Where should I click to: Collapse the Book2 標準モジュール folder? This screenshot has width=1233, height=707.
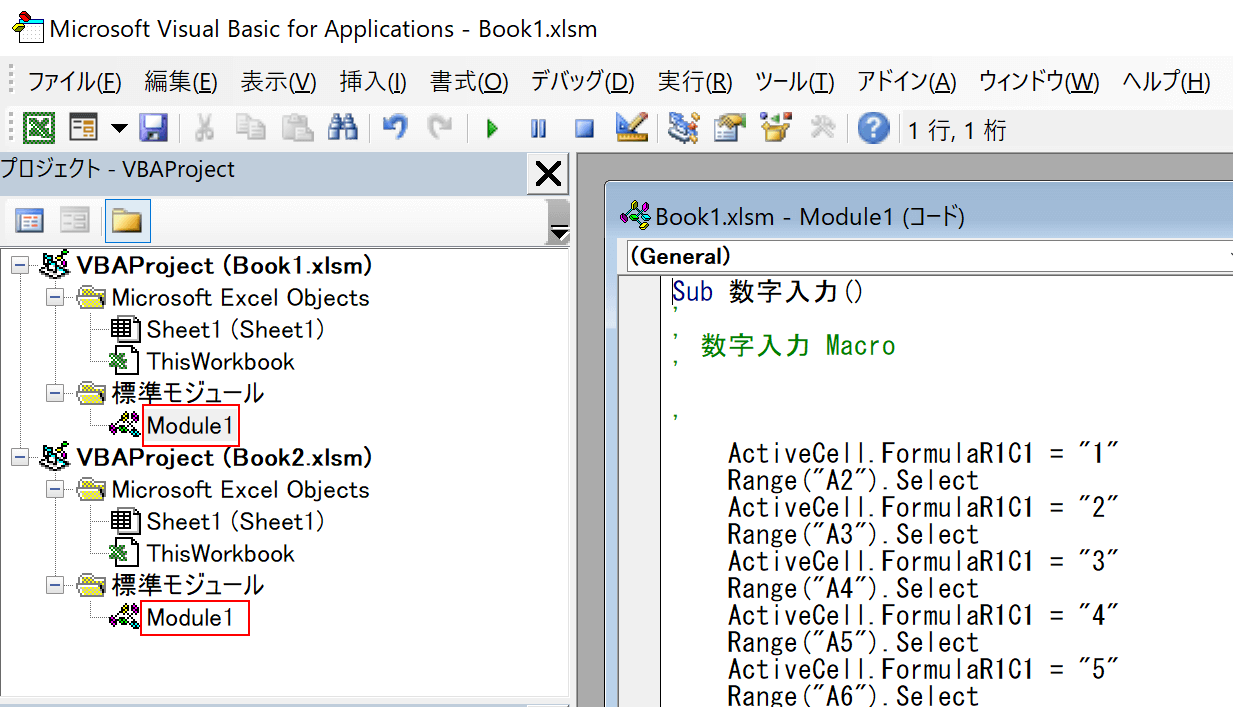(55, 586)
